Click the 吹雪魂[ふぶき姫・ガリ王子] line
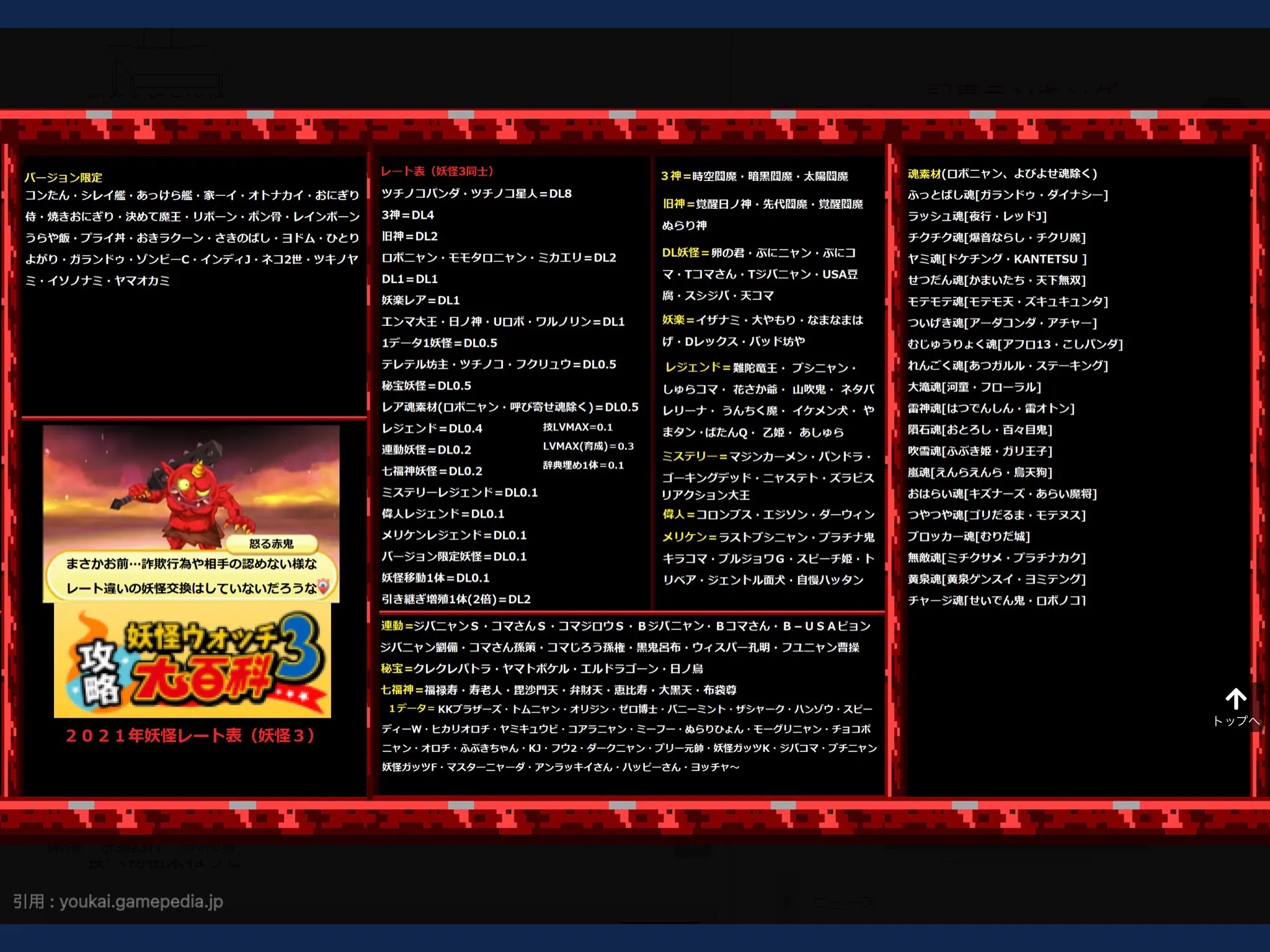The width and height of the screenshot is (1270, 952). point(980,451)
